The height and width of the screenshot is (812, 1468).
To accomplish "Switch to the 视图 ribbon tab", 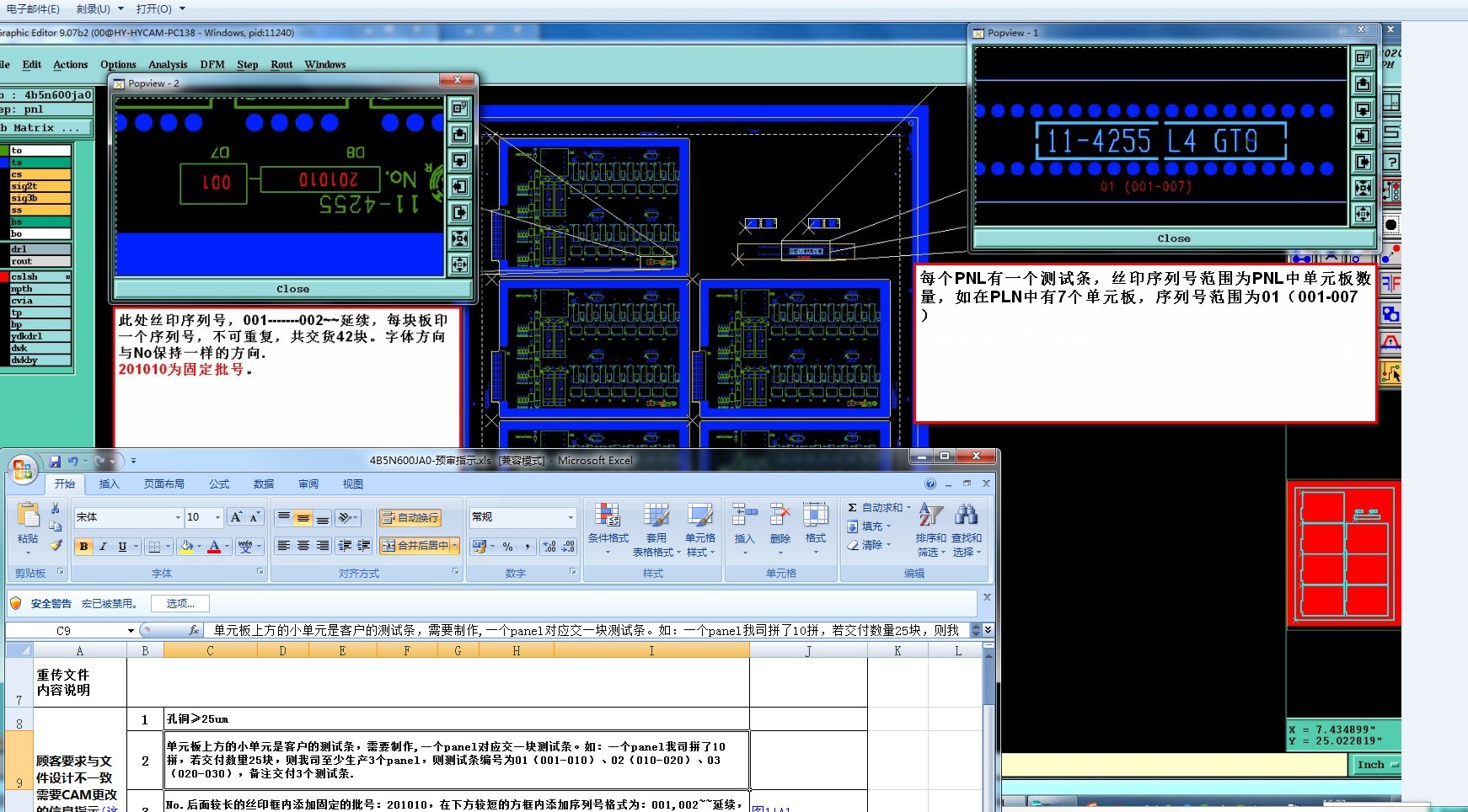I will pyautogui.click(x=352, y=484).
